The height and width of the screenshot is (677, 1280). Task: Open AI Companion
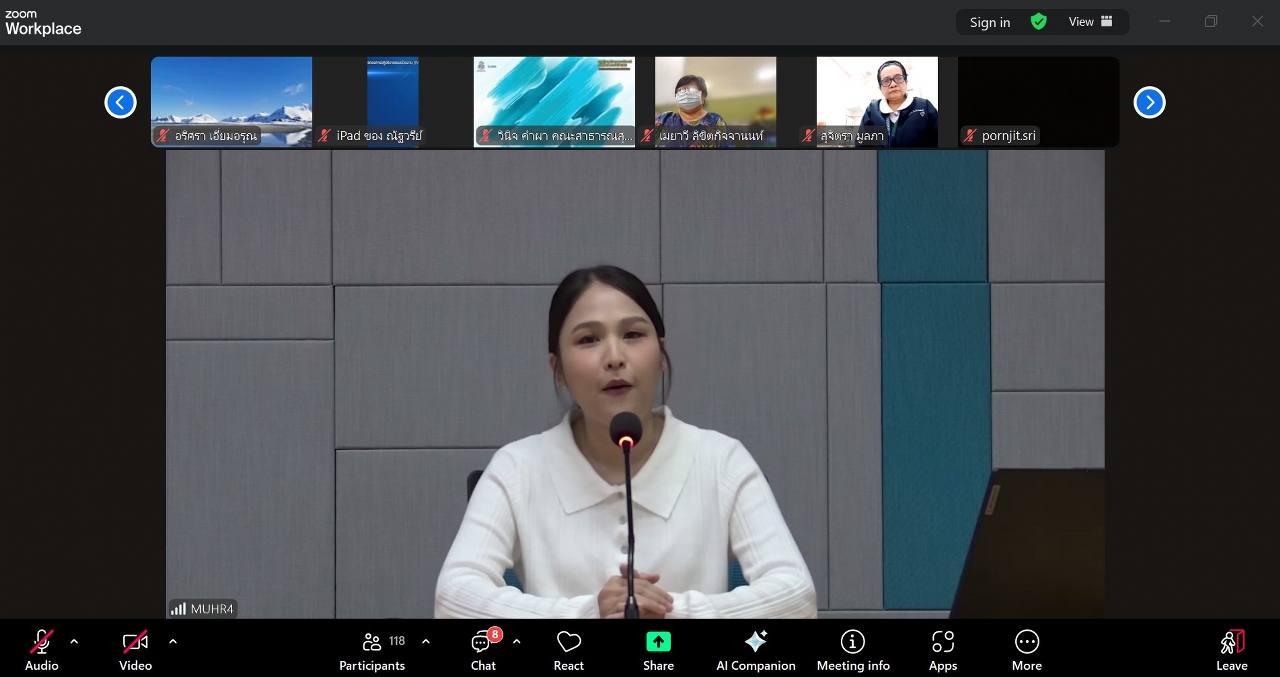pyautogui.click(x=755, y=650)
